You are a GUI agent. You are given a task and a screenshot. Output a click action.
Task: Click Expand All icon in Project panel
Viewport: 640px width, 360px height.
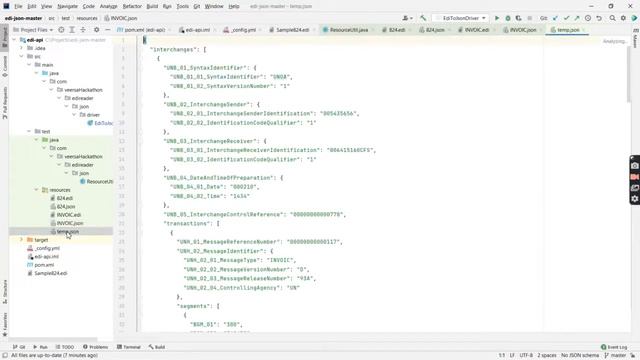pos(72,30)
